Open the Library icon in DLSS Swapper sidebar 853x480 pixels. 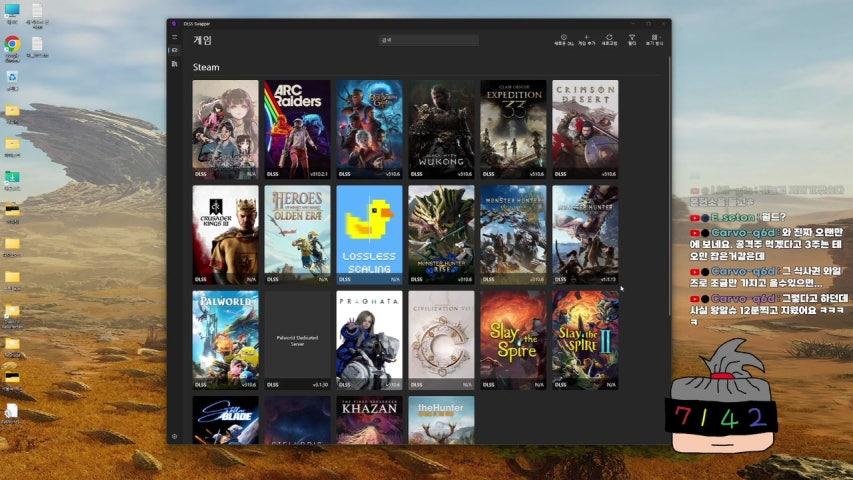coord(175,64)
